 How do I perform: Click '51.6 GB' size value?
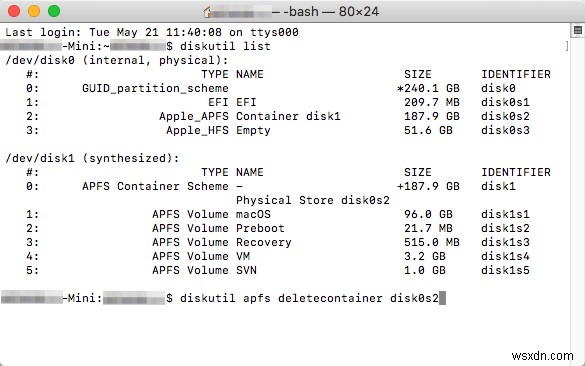click(x=428, y=130)
